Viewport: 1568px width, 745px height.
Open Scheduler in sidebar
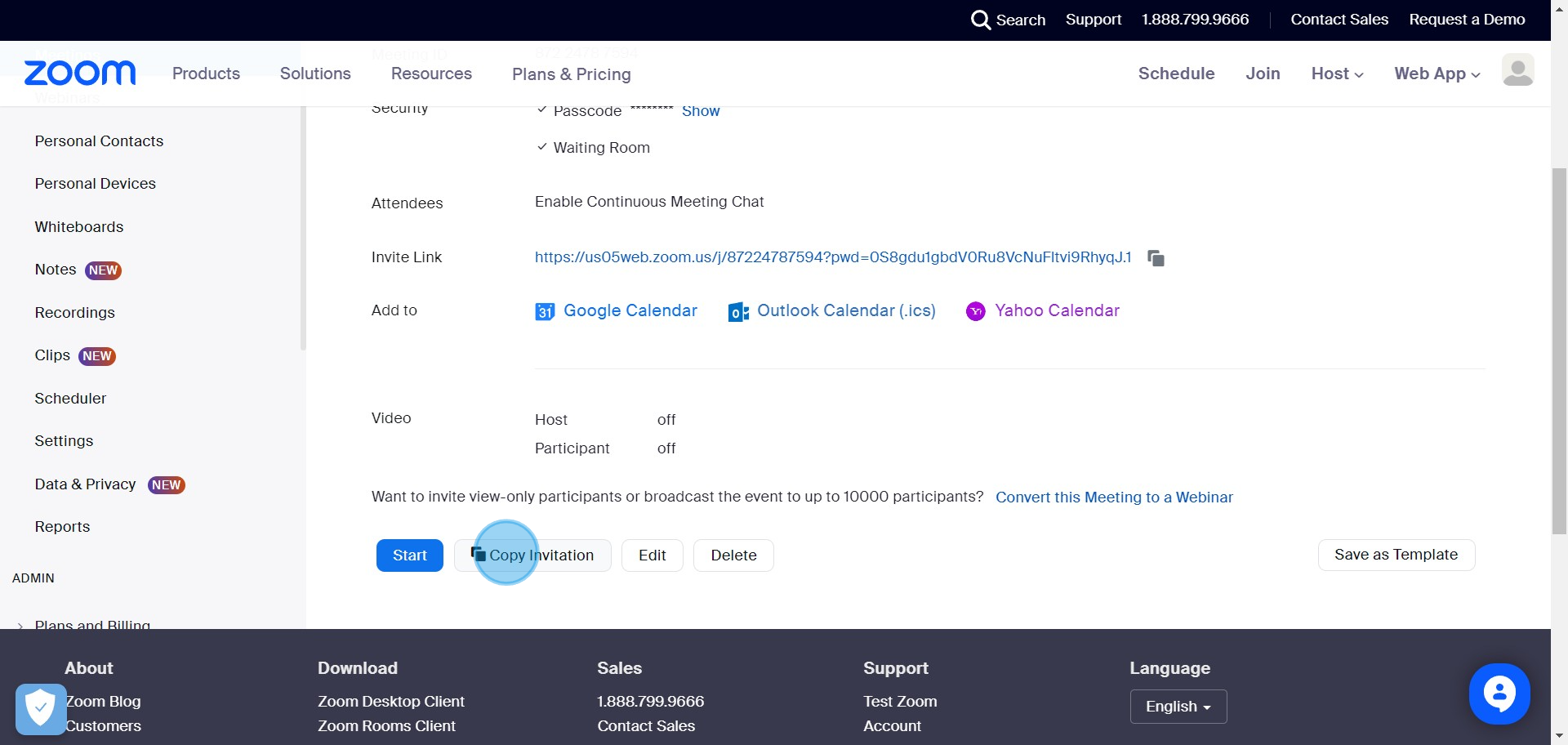pos(70,399)
